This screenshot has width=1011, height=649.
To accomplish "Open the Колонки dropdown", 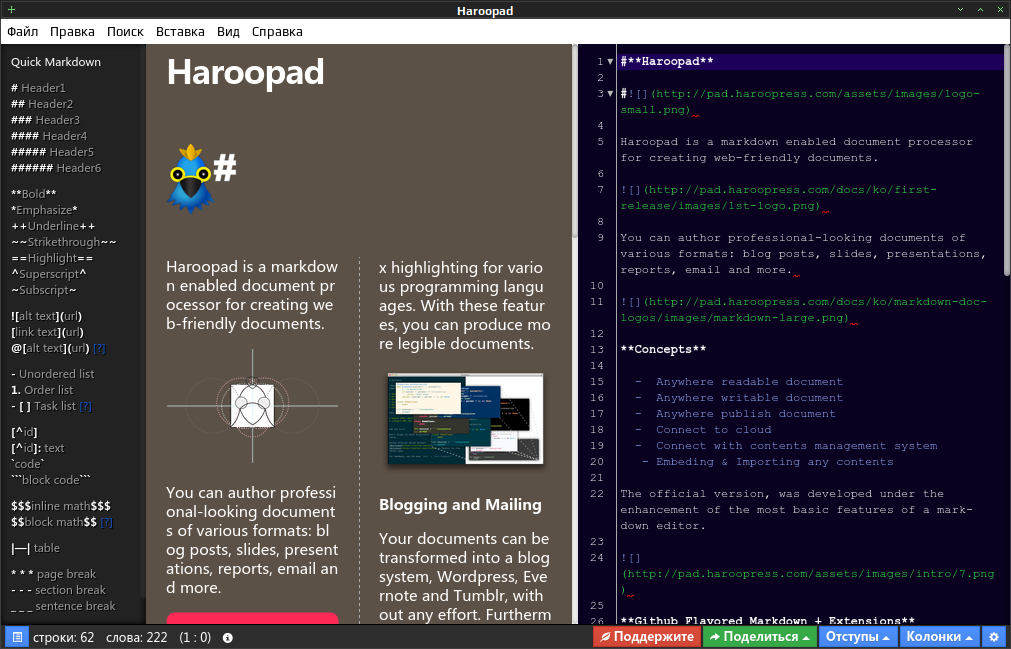I will [x=939, y=637].
